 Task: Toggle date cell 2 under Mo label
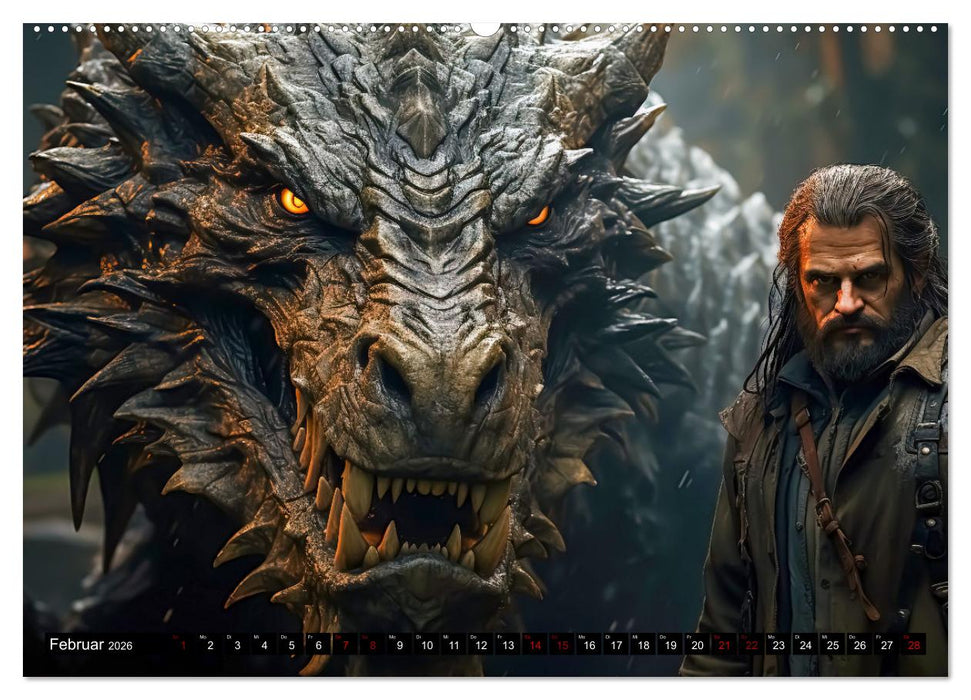click(210, 648)
